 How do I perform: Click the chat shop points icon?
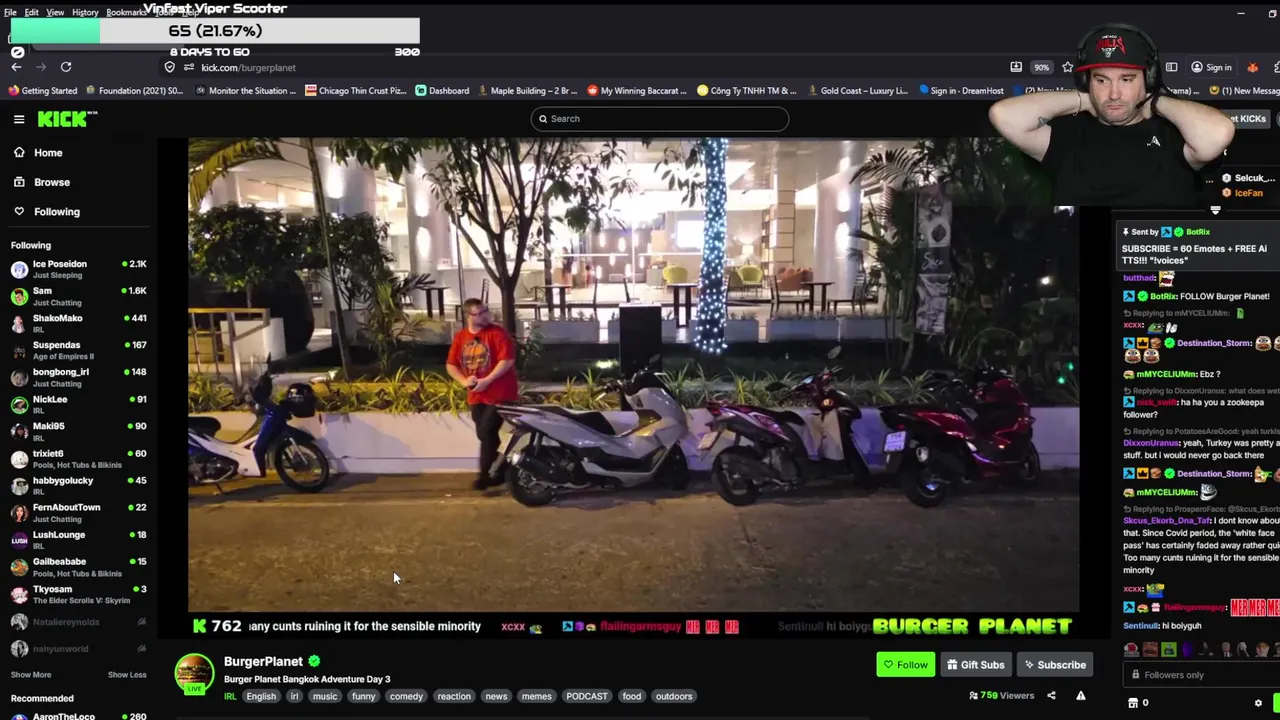pos(1133,703)
